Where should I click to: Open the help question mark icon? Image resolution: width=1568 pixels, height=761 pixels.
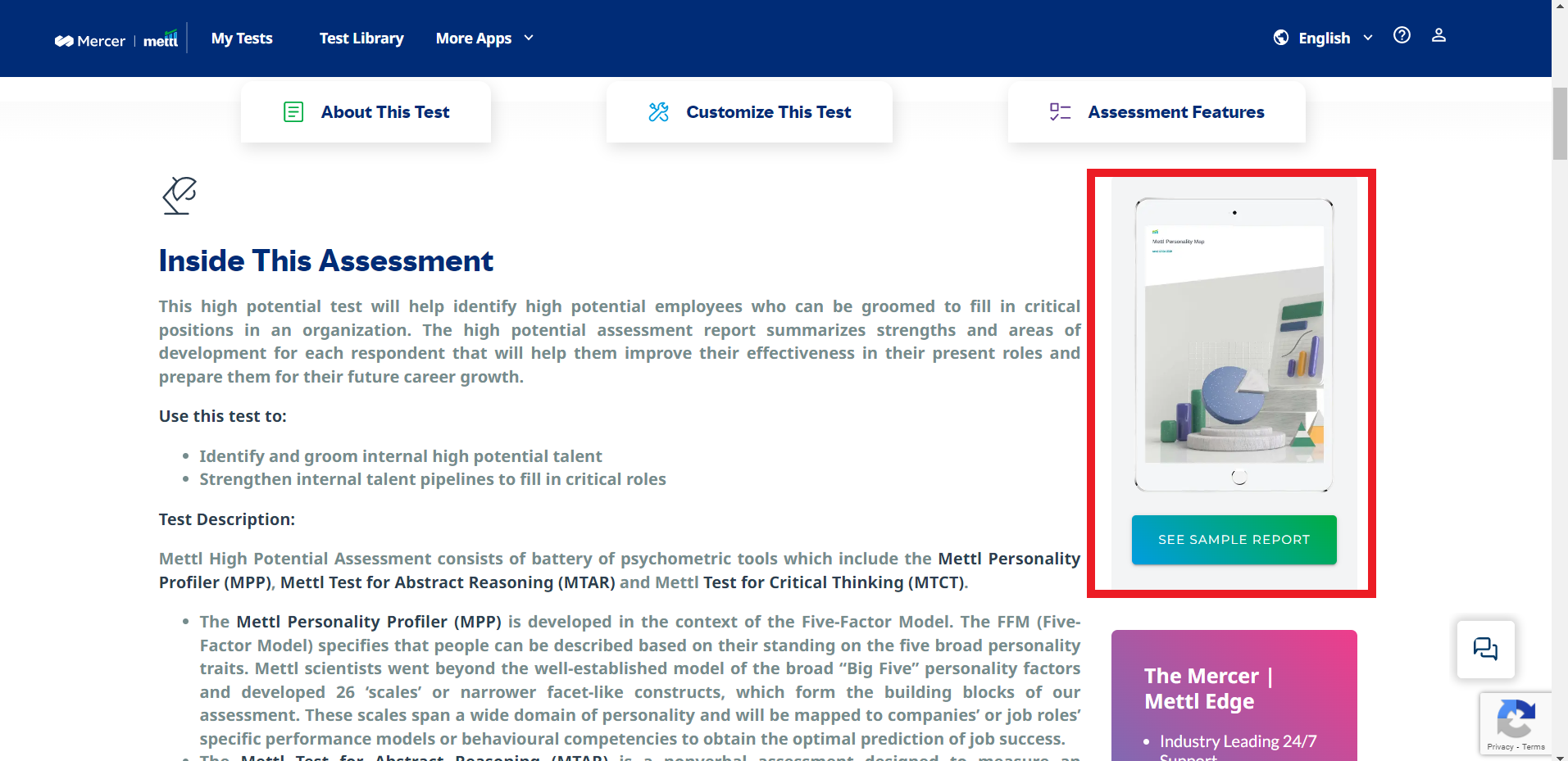tap(1402, 35)
